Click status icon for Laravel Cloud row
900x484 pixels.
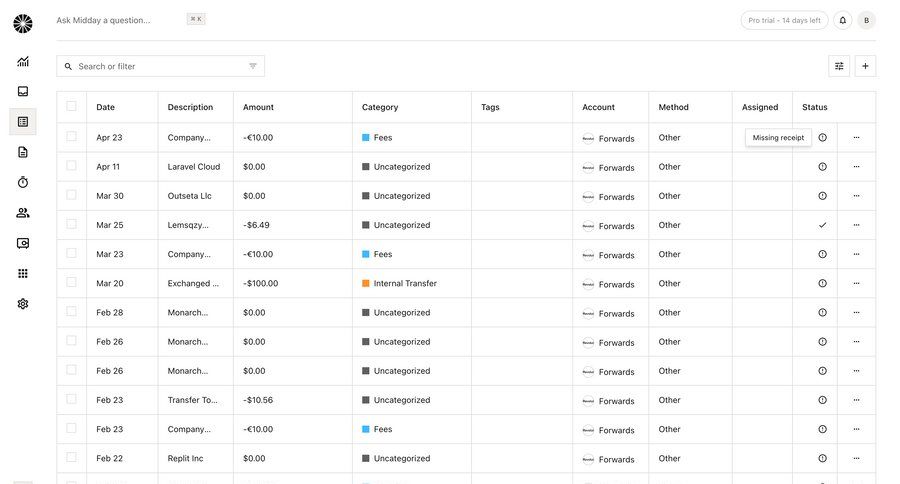coord(823,167)
